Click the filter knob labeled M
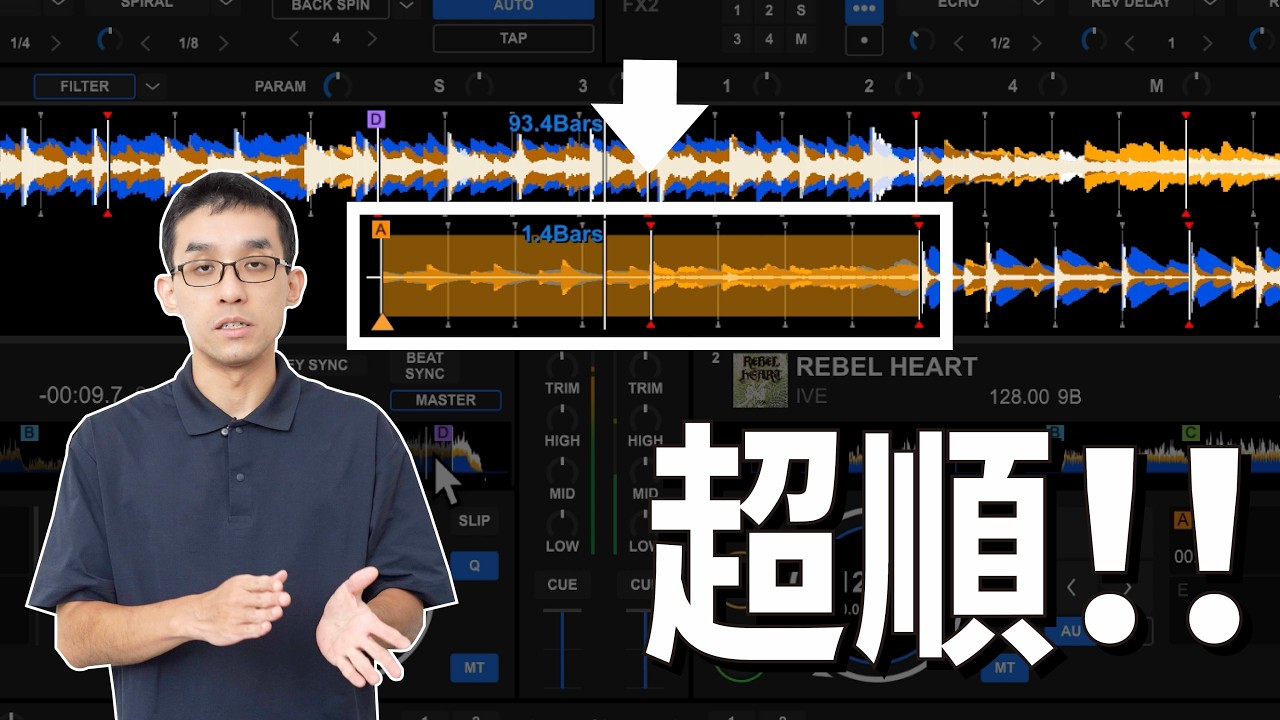This screenshot has width=1280, height=720. click(x=1197, y=85)
